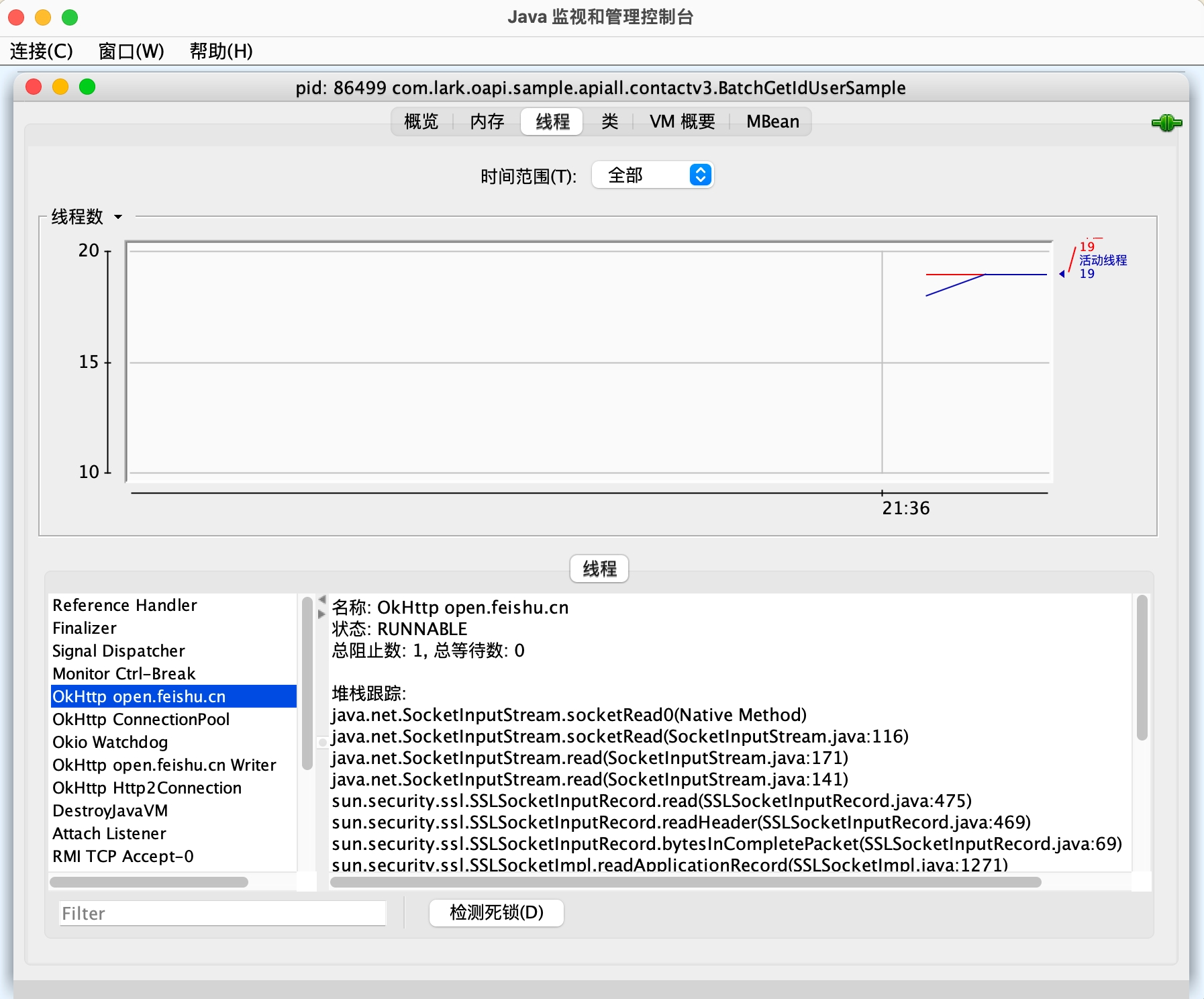This screenshot has height=999, width=1204.
Task: Open the MBean tab
Action: coord(772,122)
